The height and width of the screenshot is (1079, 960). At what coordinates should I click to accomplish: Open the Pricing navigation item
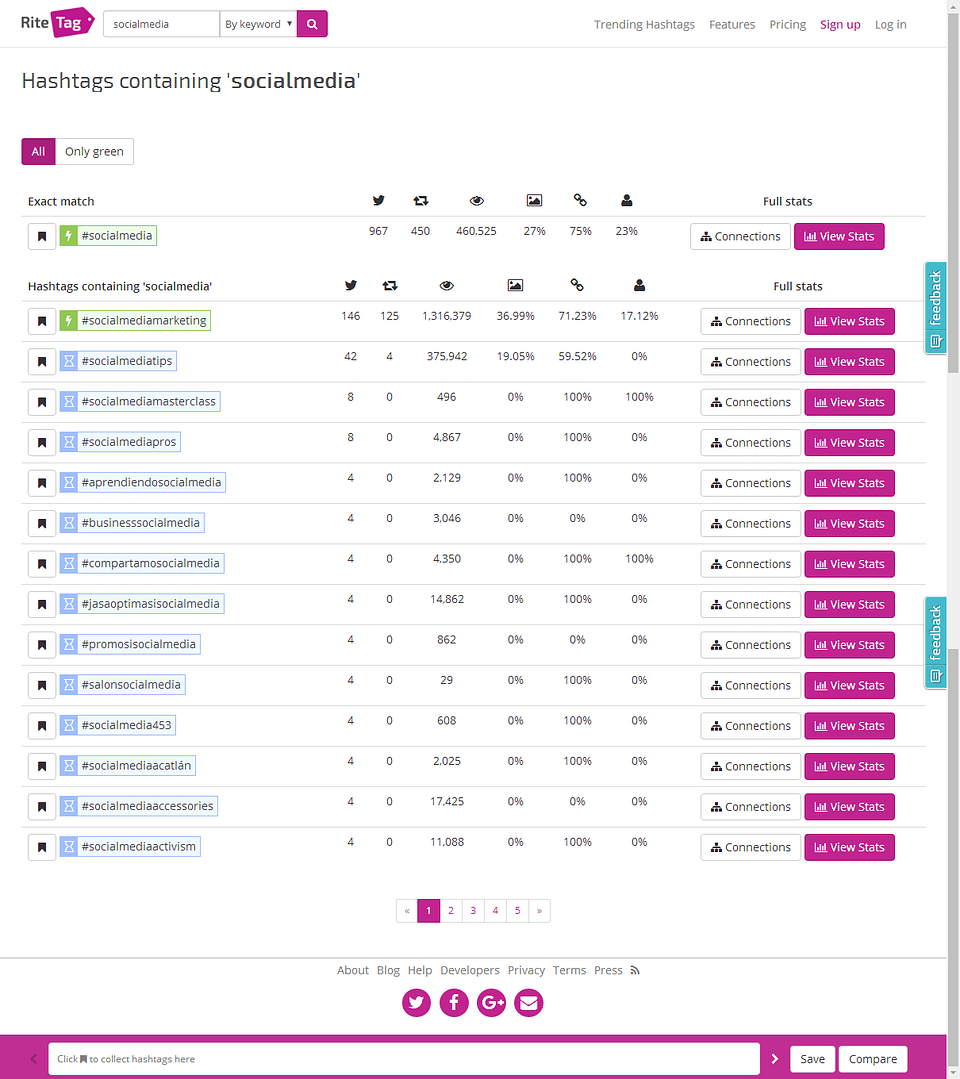pyautogui.click(x=787, y=25)
